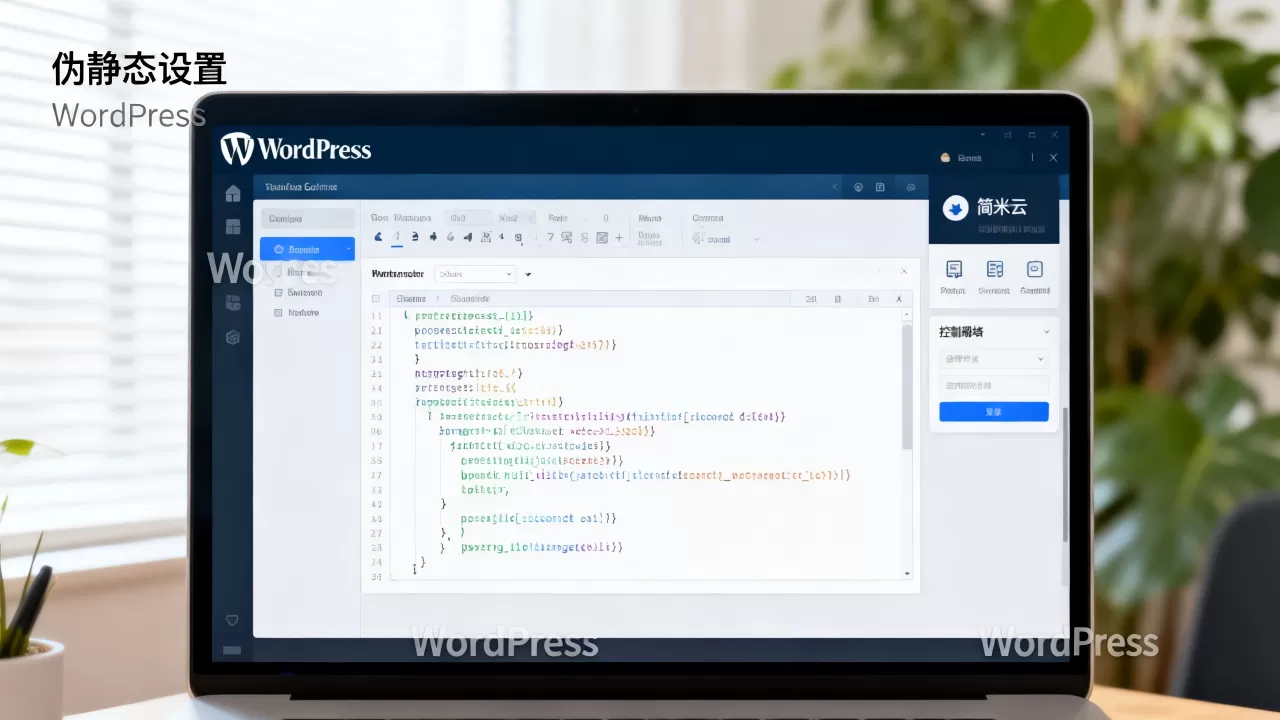This screenshot has width=1280, height=720.
Task: Select the blue highlighted item in the left panel
Action: coord(307,249)
